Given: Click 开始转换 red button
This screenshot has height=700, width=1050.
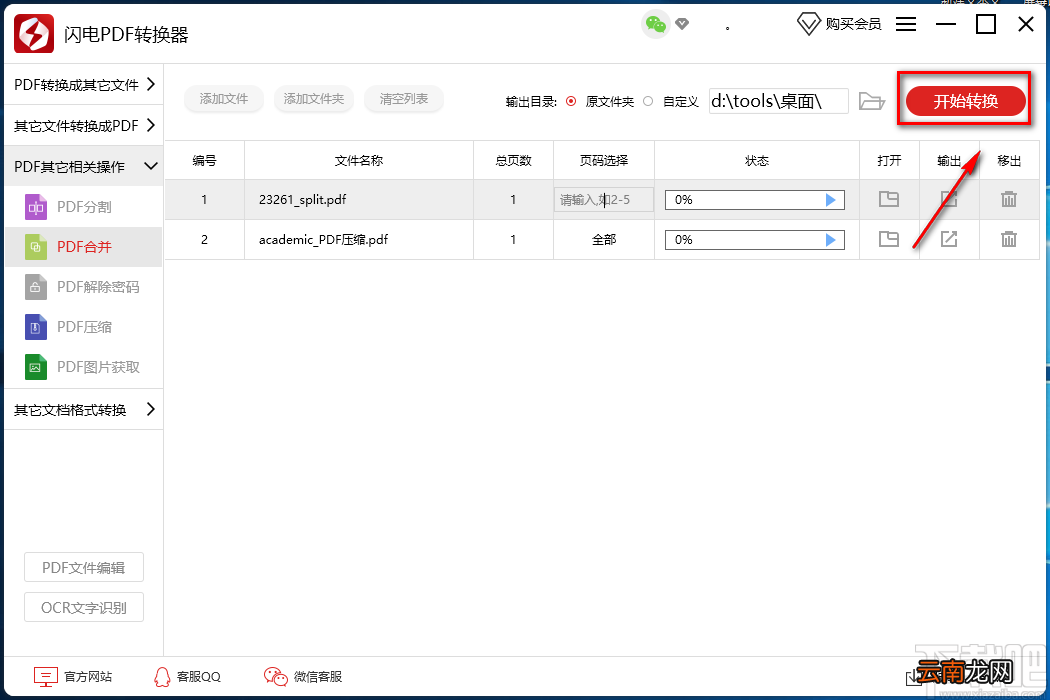Looking at the screenshot, I should (965, 101).
